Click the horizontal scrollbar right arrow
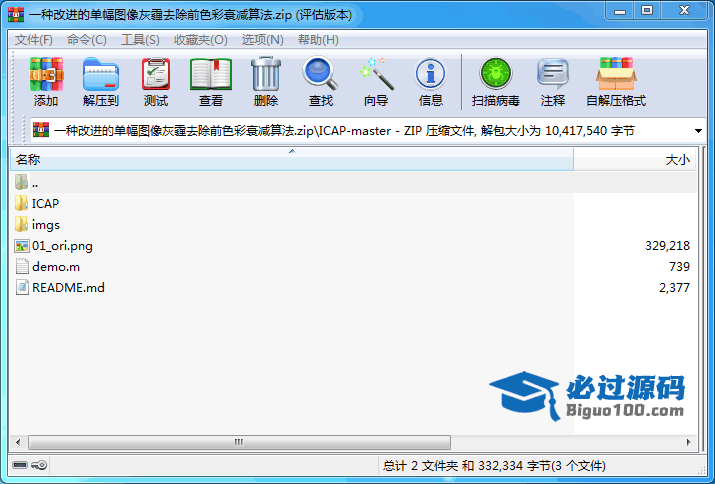The width and height of the screenshot is (715, 484). pyautogui.click(x=689, y=442)
